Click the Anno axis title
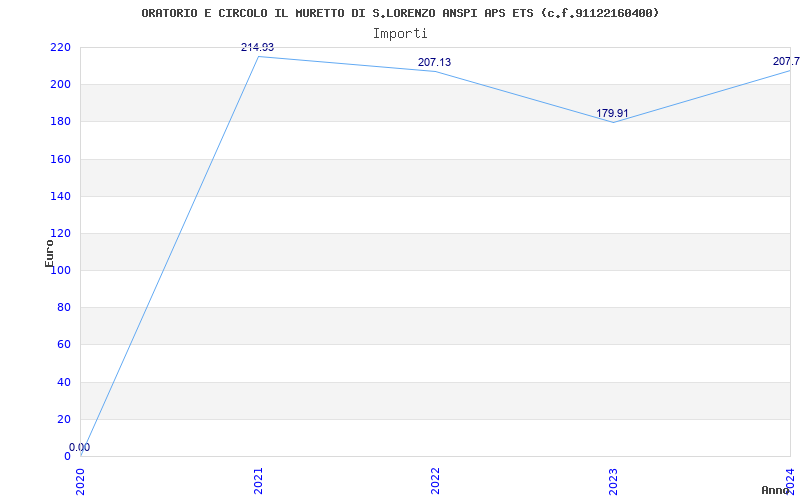Image resolution: width=800 pixels, height=500 pixels. coord(775,490)
